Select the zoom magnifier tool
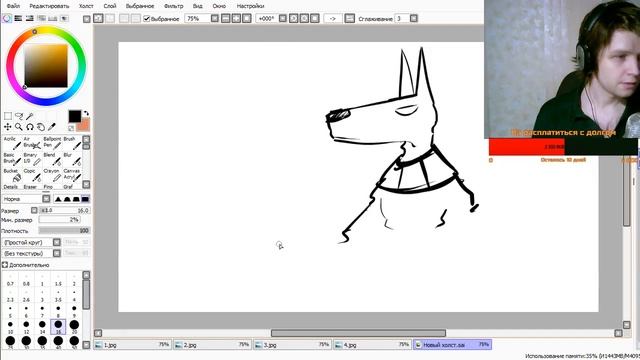The height and width of the screenshot is (360, 640). click(19, 127)
